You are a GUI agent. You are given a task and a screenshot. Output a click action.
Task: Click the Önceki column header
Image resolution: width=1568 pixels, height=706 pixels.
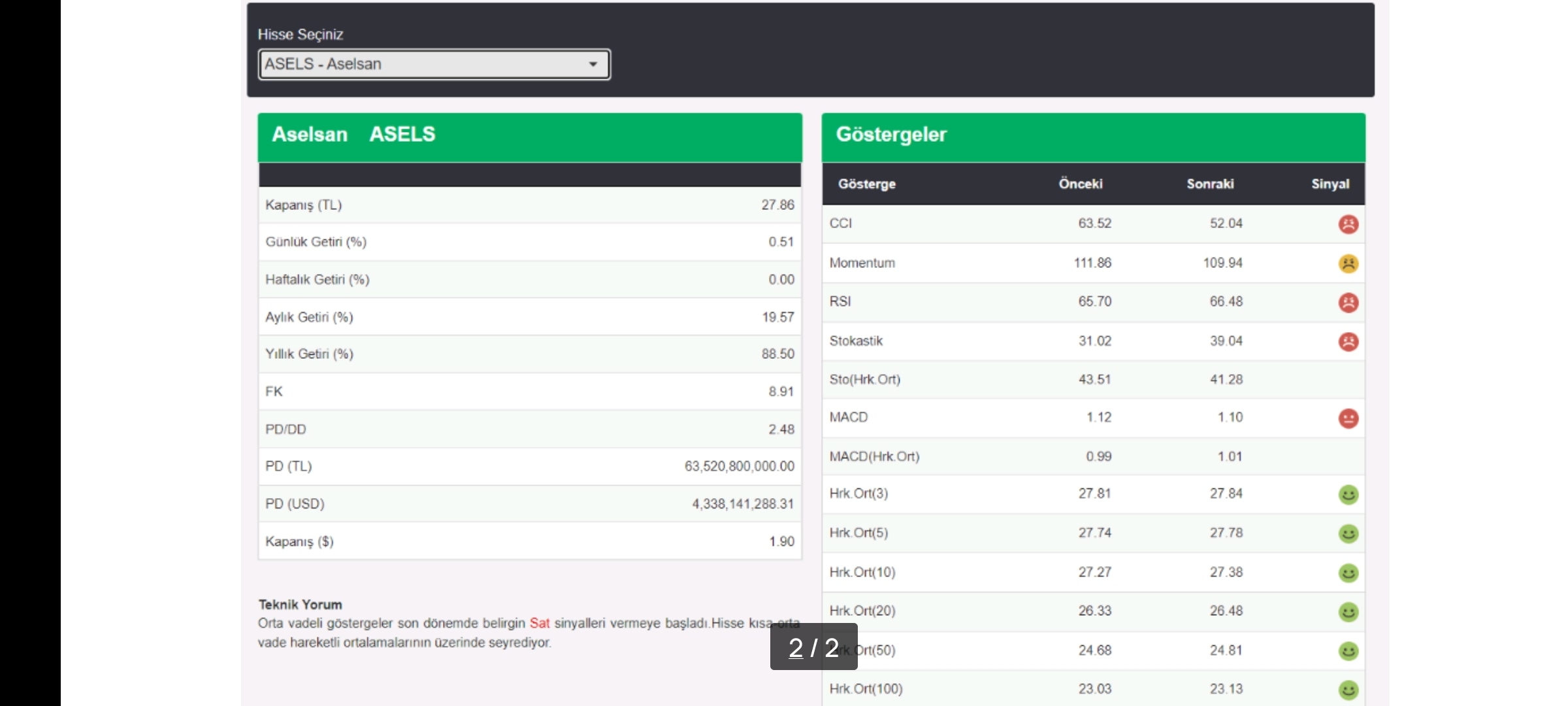click(1081, 184)
